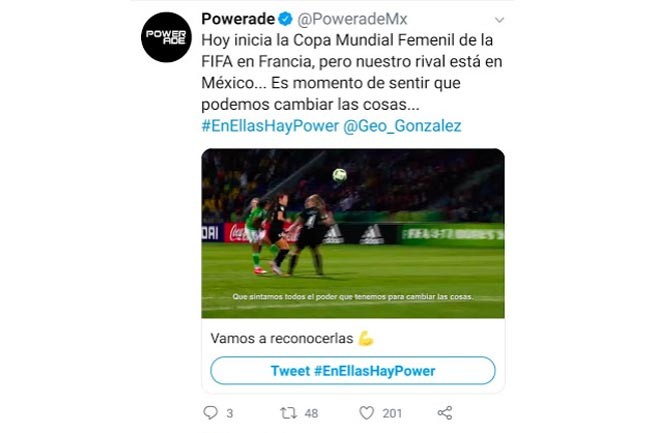This screenshot has width=650, height=433.
Task: Click the retweet count 48
Action: (311, 414)
